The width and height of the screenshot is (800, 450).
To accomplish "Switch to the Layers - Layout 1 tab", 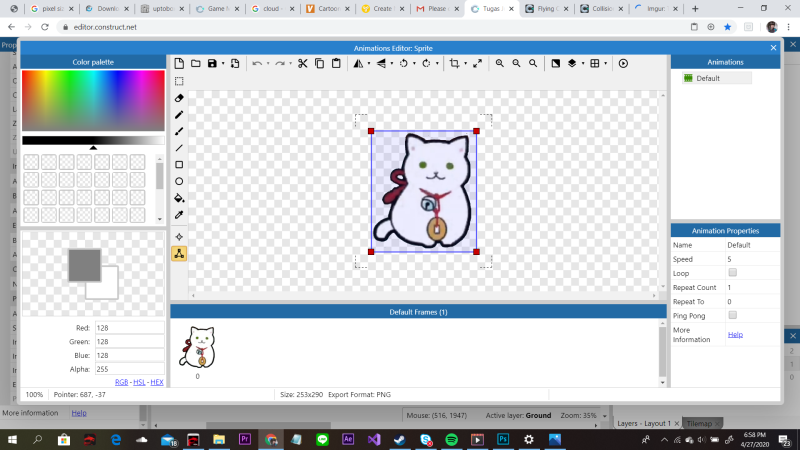I will pos(644,423).
